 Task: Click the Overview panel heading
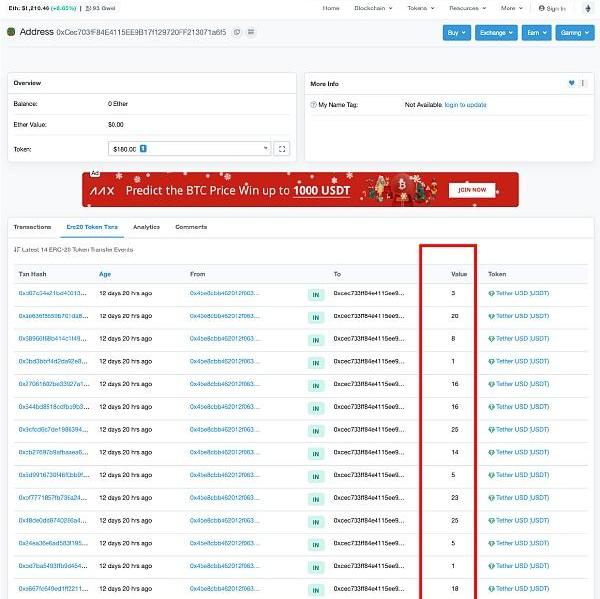click(27, 83)
